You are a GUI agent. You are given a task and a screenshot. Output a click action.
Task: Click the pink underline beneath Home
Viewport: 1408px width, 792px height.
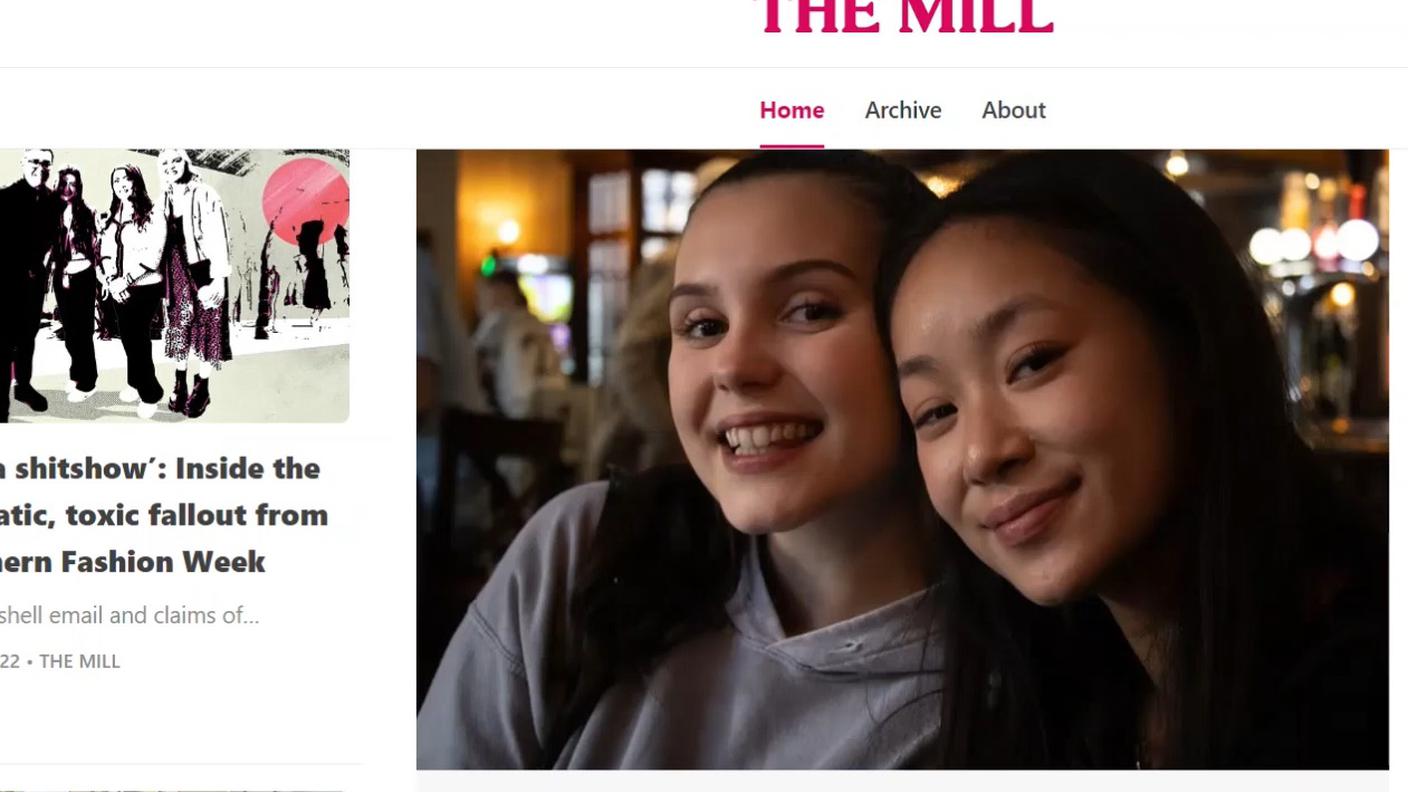point(791,146)
